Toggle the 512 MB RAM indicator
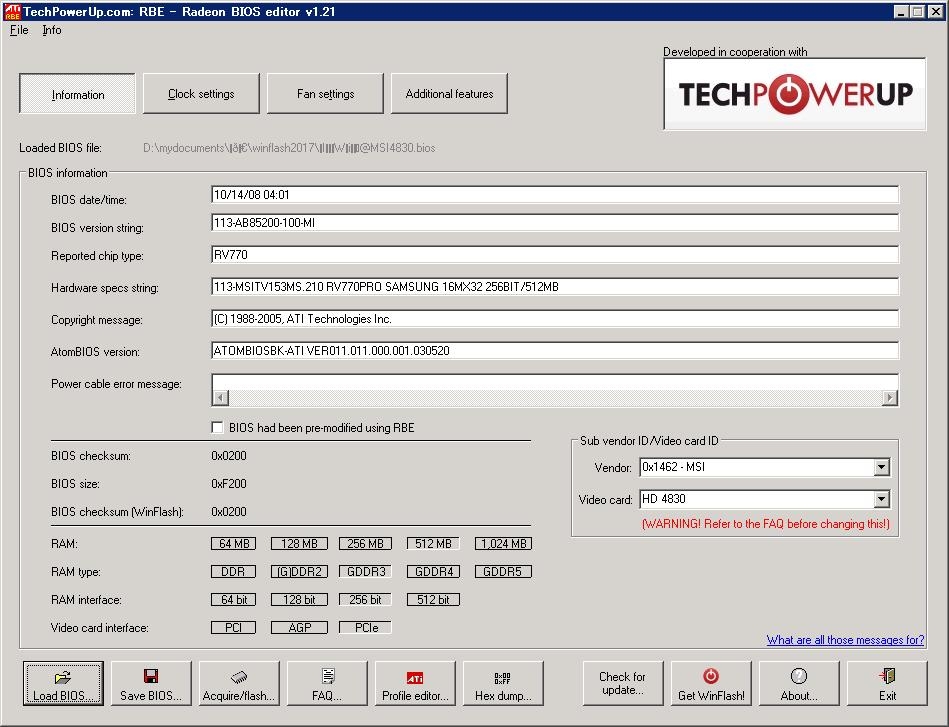 [x=433, y=544]
